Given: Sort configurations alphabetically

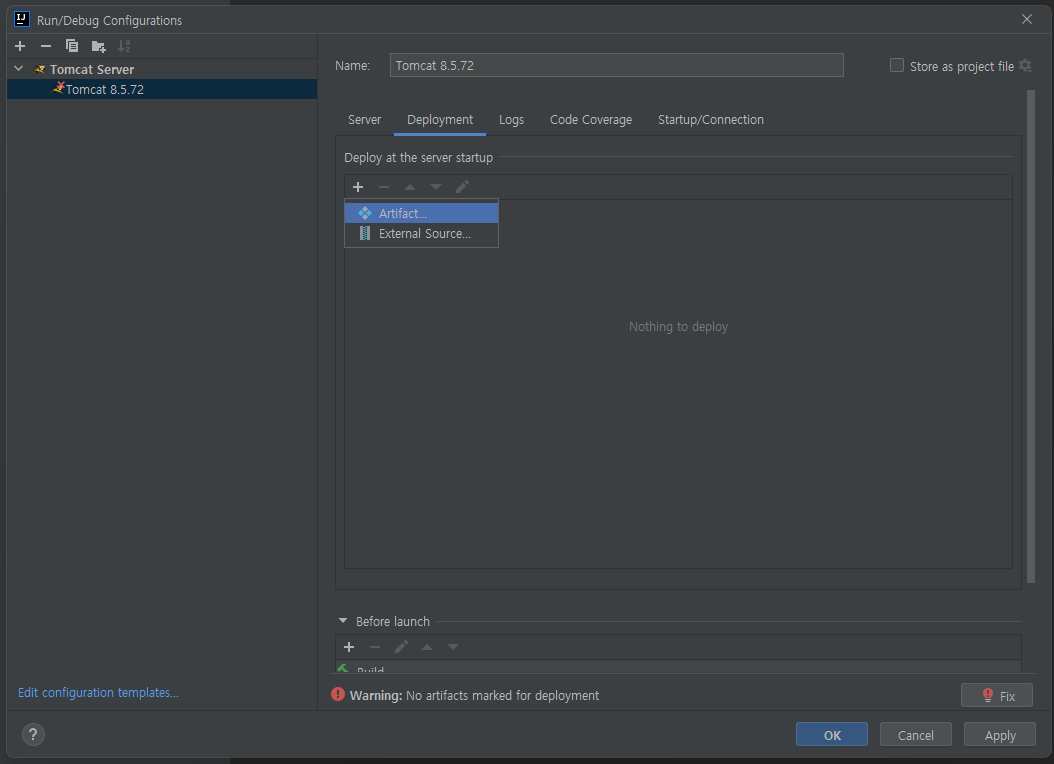Looking at the screenshot, I should pyautogui.click(x=124, y=46).
